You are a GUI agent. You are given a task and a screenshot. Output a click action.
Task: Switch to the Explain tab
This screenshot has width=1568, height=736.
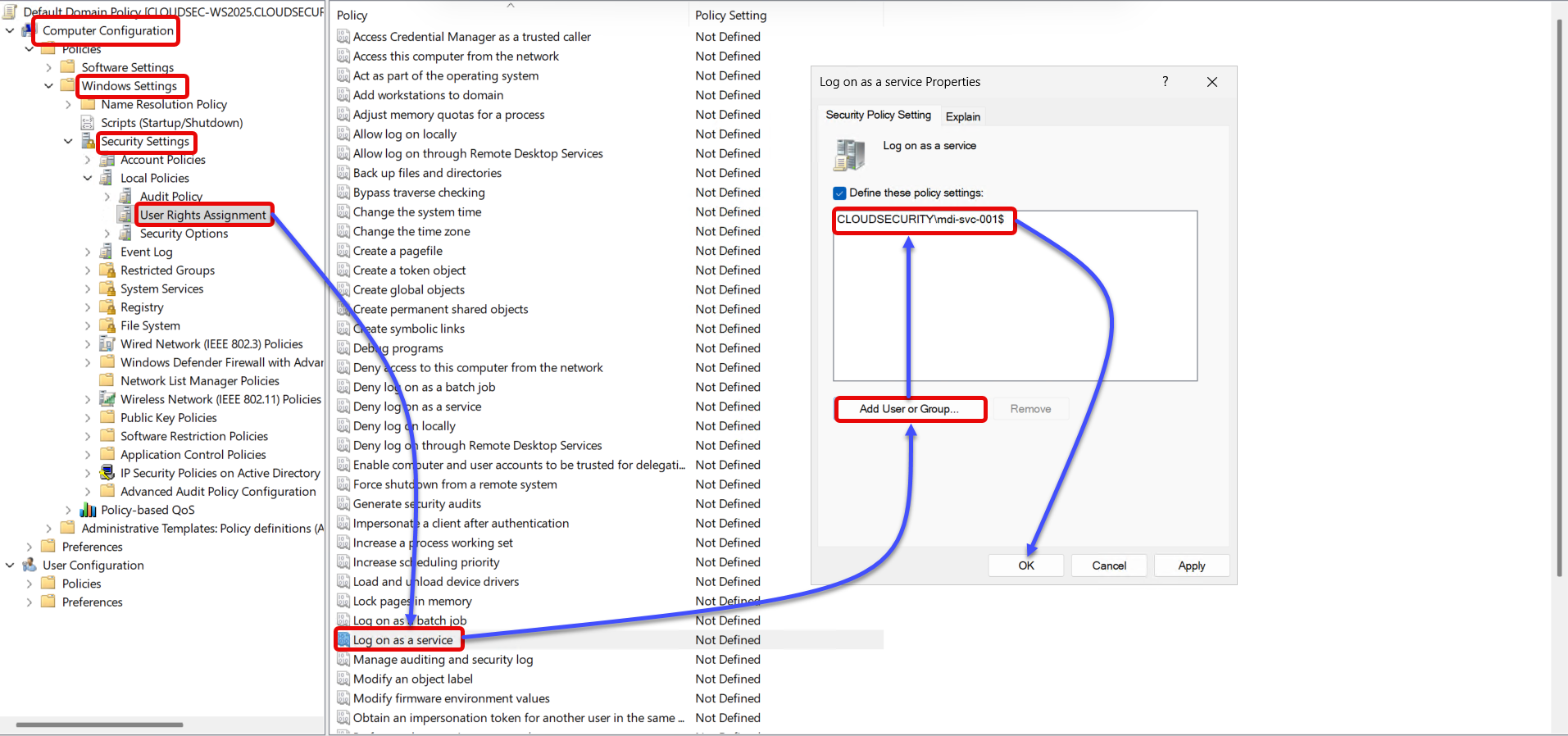point(962,116)
